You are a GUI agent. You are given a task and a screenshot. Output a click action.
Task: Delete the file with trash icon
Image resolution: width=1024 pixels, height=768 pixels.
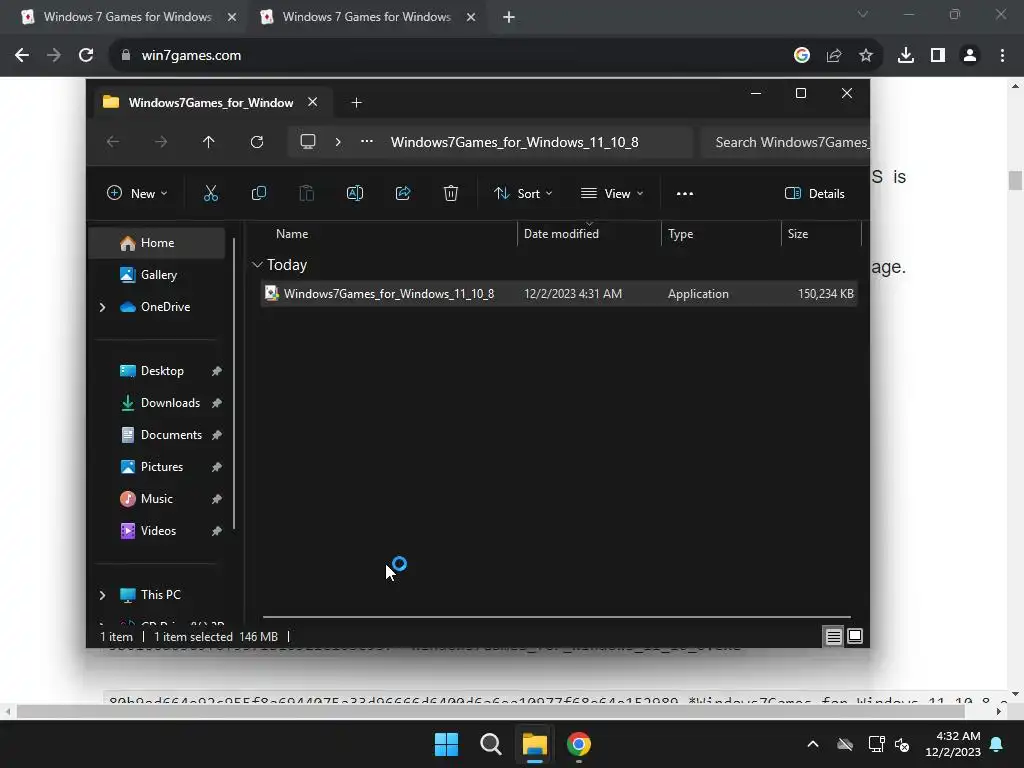point(451,193)
